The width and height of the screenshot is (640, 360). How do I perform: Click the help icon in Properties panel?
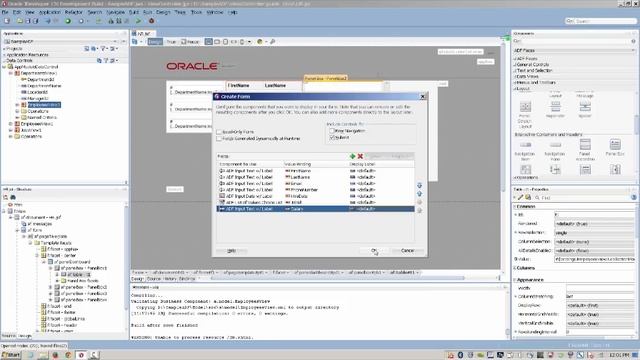(633, 198)
